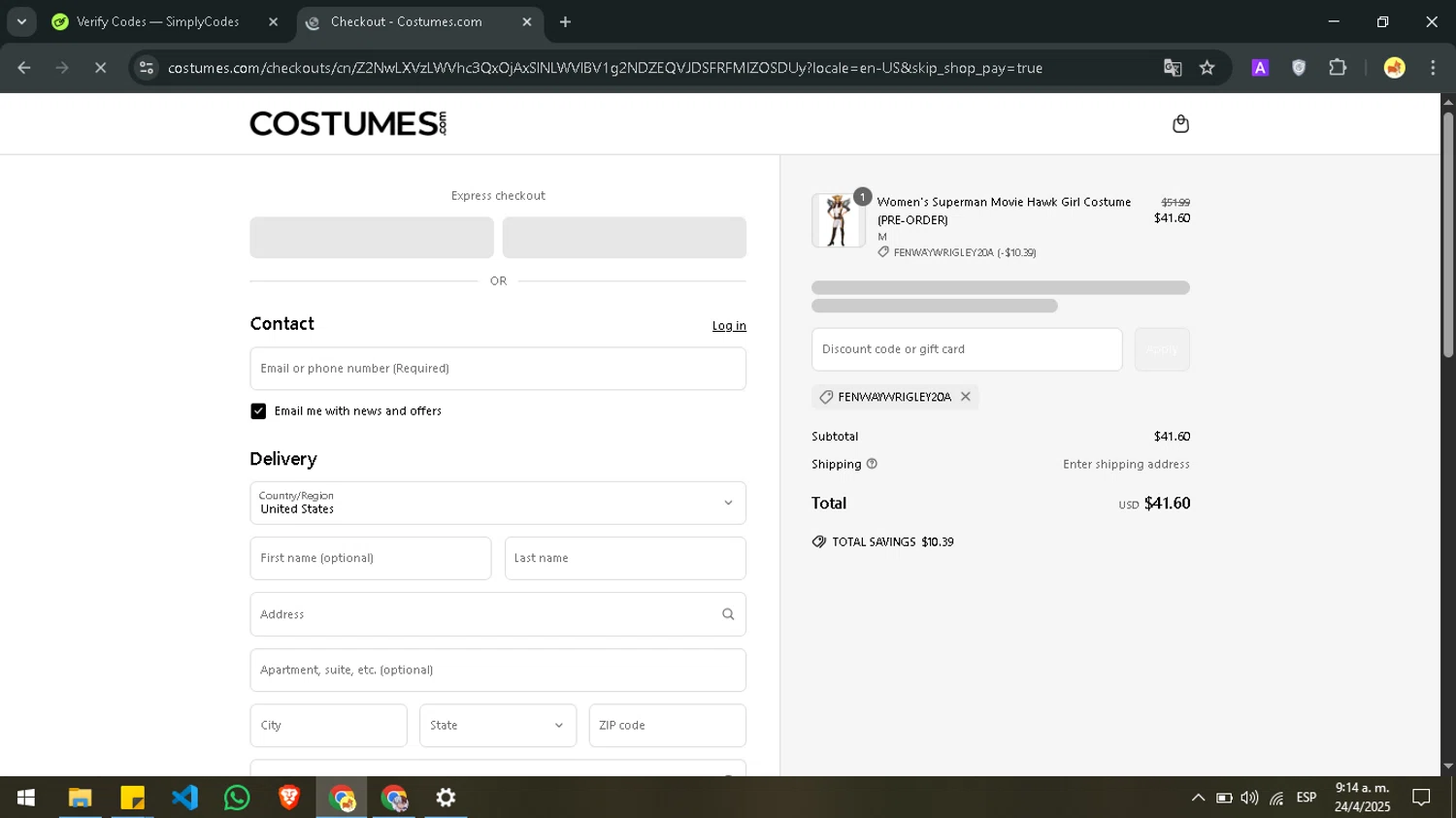Click the TOTAL SAVINGS $10.39 text

(893, 542)
